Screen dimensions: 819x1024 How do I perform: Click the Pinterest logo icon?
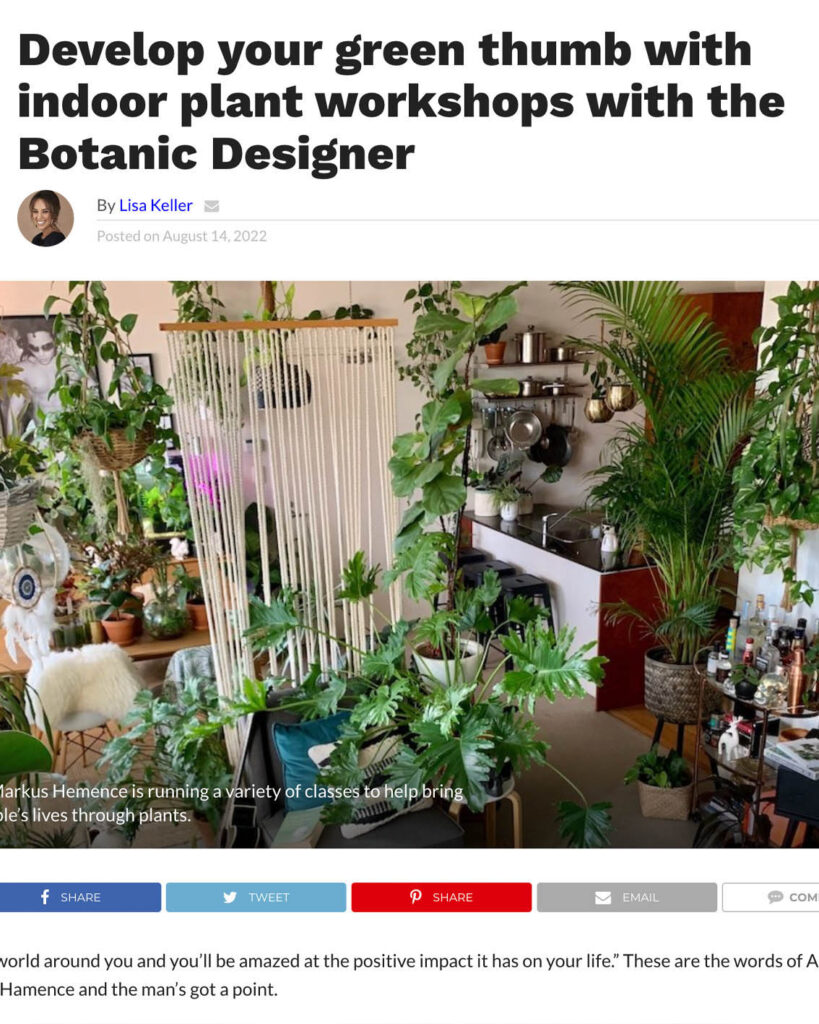(415, 897)
